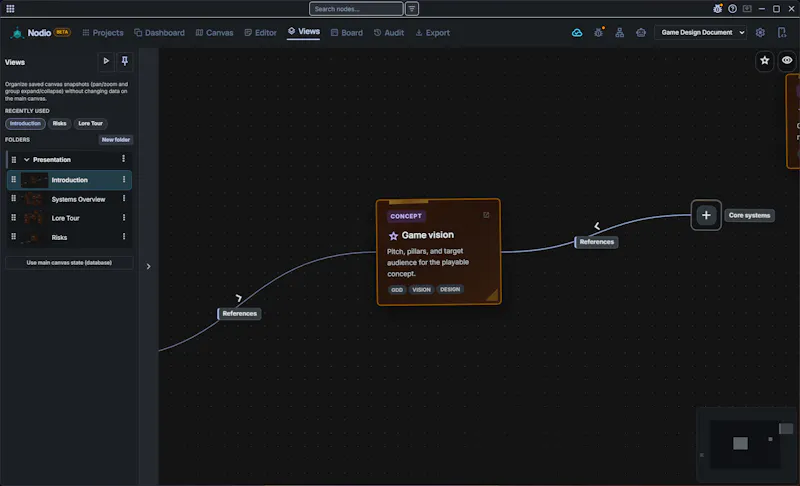This screenshot has height=486, width=800.
Task: Collapse the Presentation folder chevron
Action: 27,160
